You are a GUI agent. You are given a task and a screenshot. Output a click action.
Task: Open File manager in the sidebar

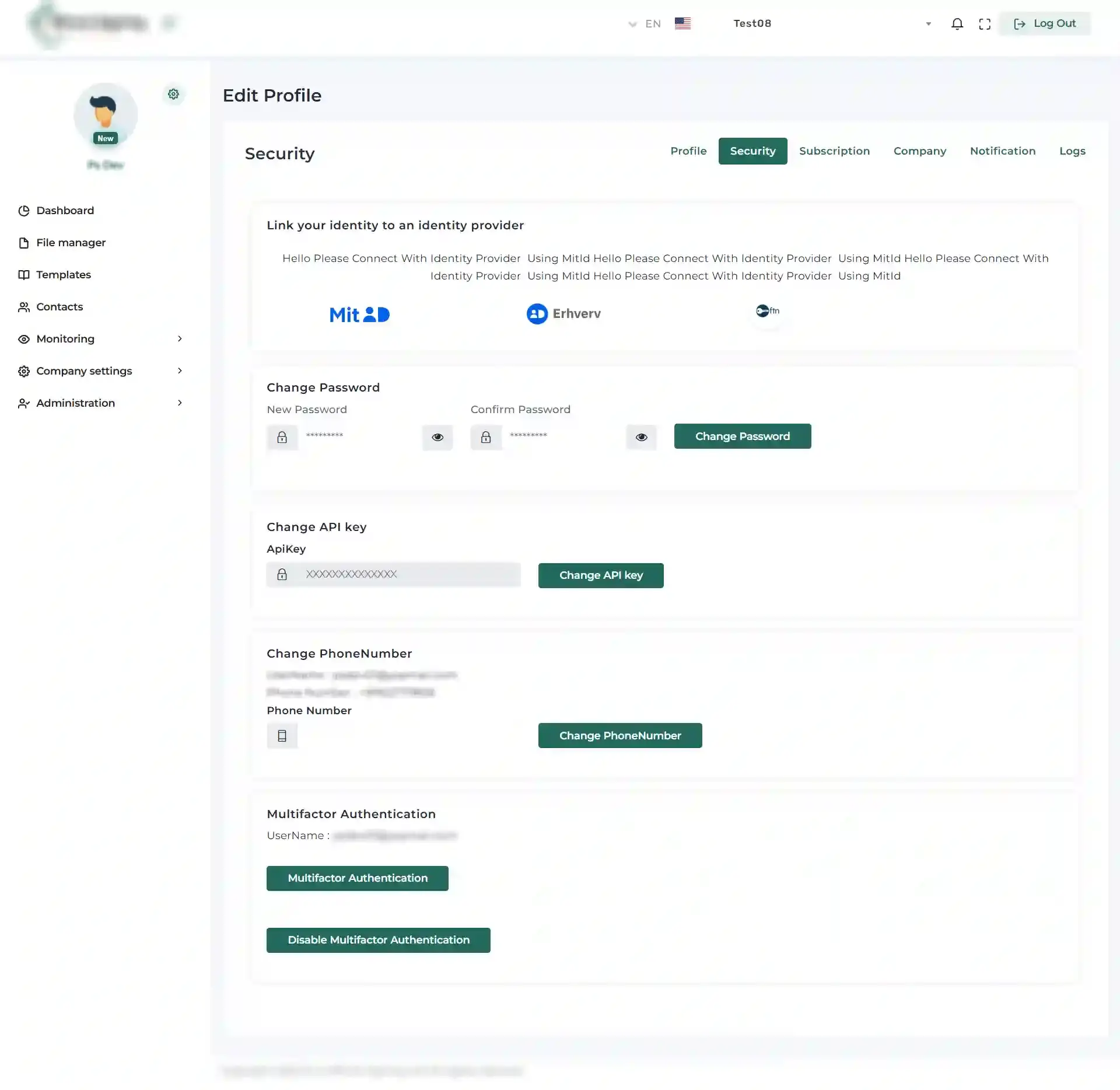coord(71,242)
